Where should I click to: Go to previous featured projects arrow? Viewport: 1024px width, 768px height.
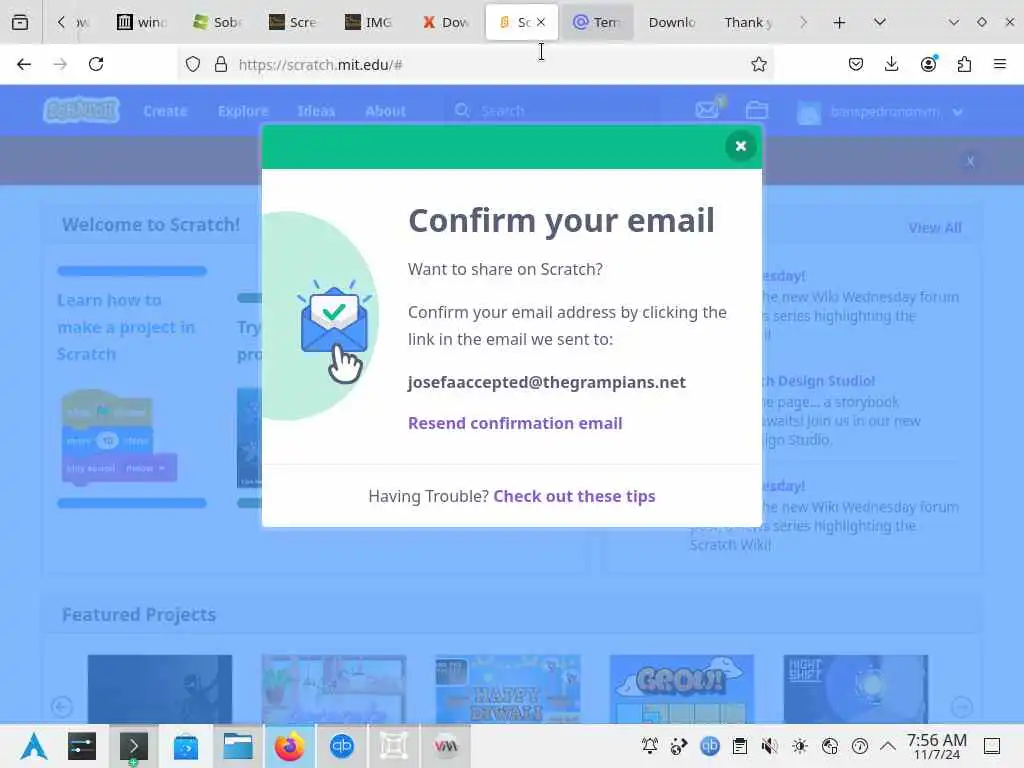pyautogui.click(x=62, y=707)
